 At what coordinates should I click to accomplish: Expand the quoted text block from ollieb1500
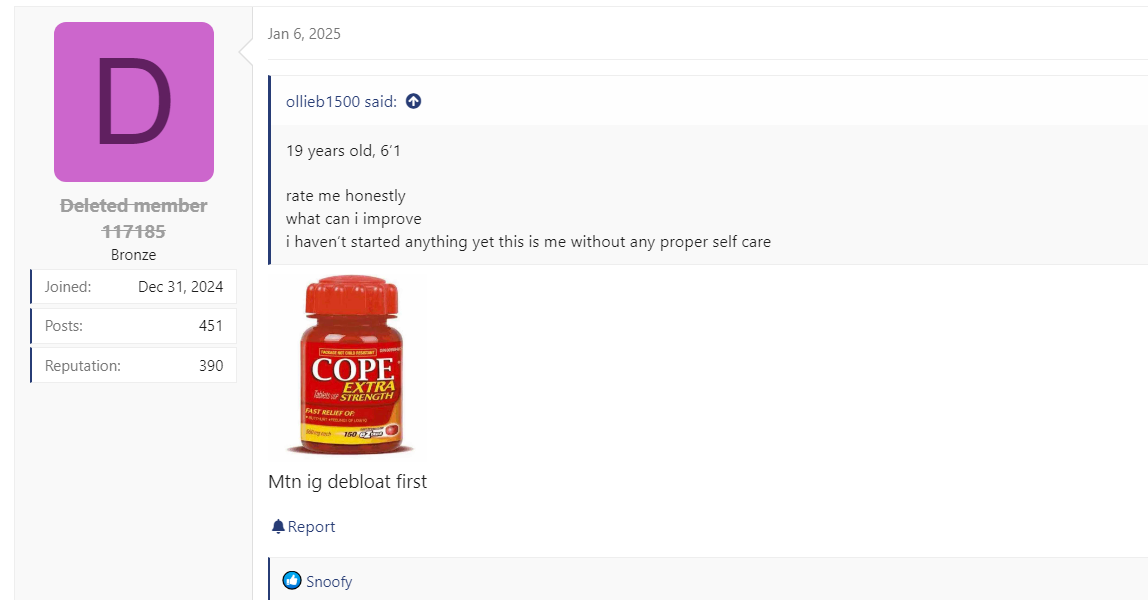click(709, 195)
